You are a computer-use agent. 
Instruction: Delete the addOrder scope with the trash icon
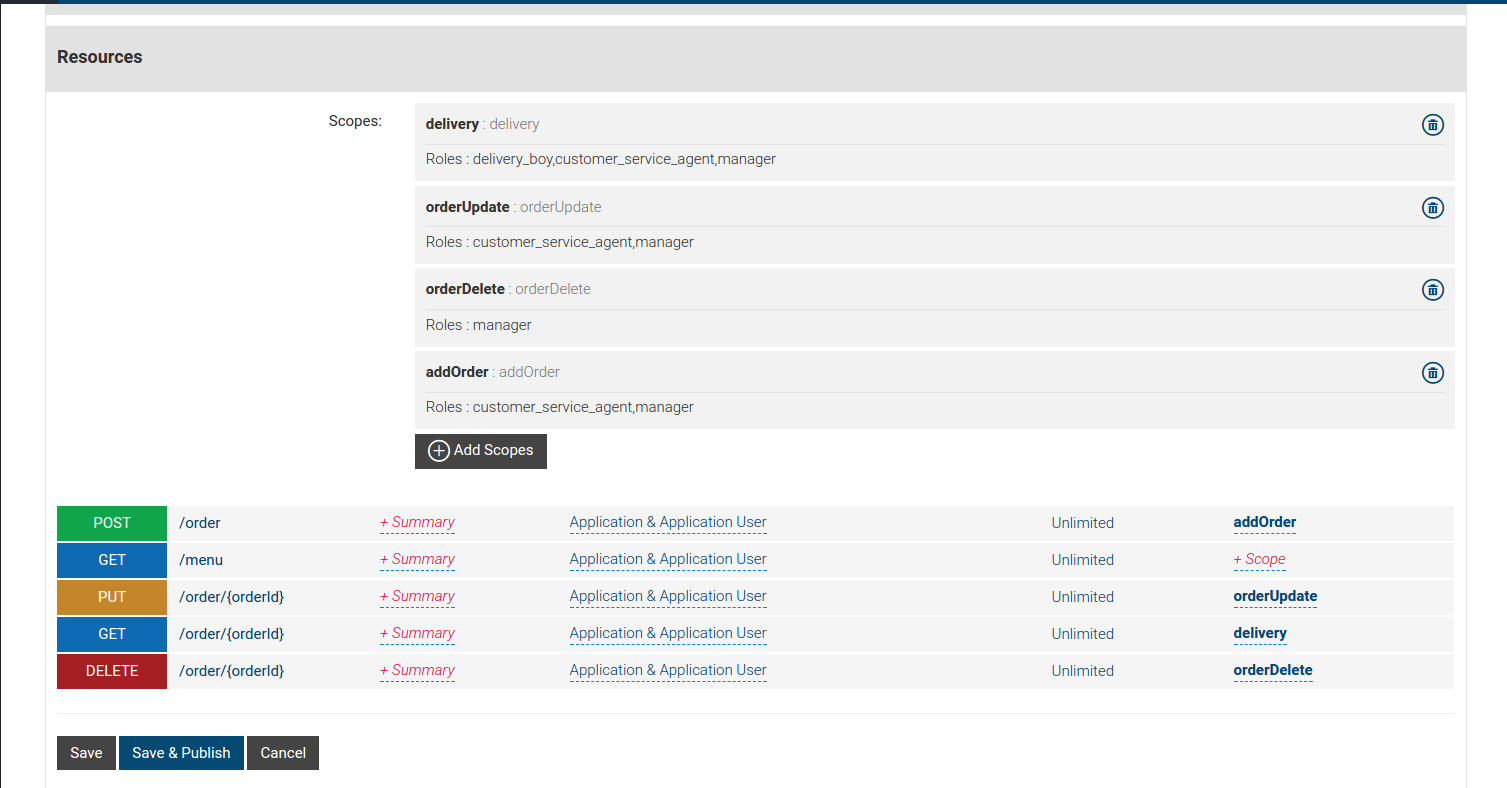point(1432,372)
